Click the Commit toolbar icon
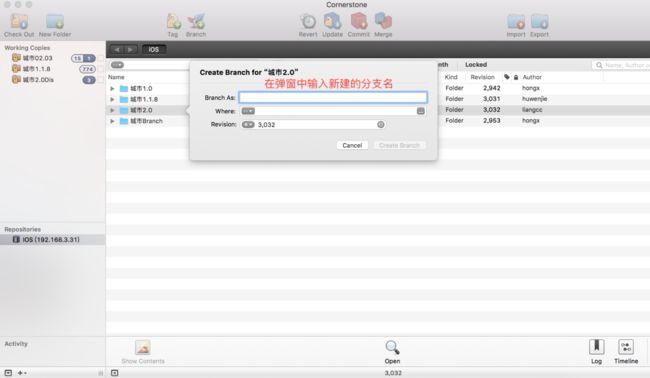The width and height of the screenshot is (650, 378). 359,21
